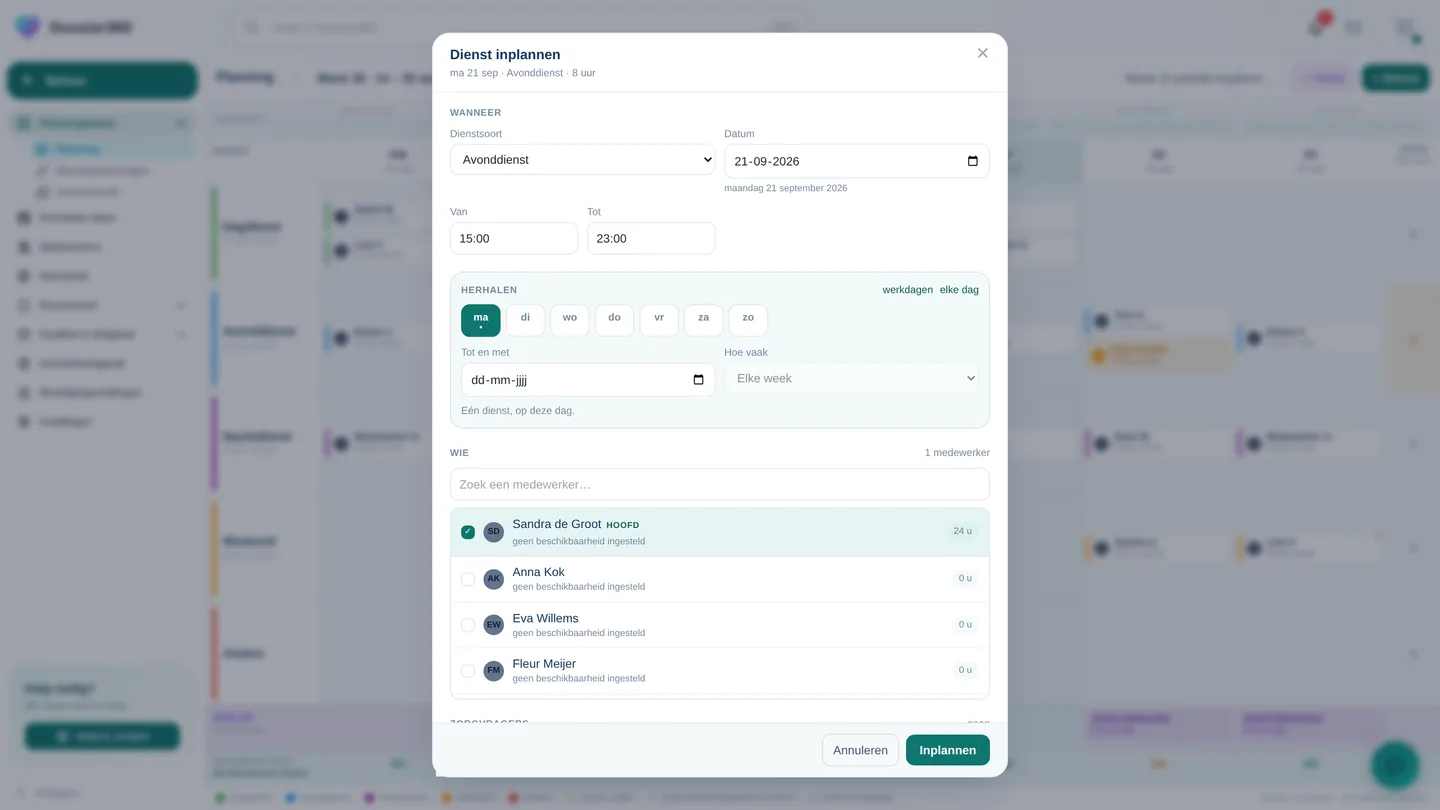The image size is (1440, 810).
Task: Click Anna Kok's AK avatar
Action: (494, 579)
